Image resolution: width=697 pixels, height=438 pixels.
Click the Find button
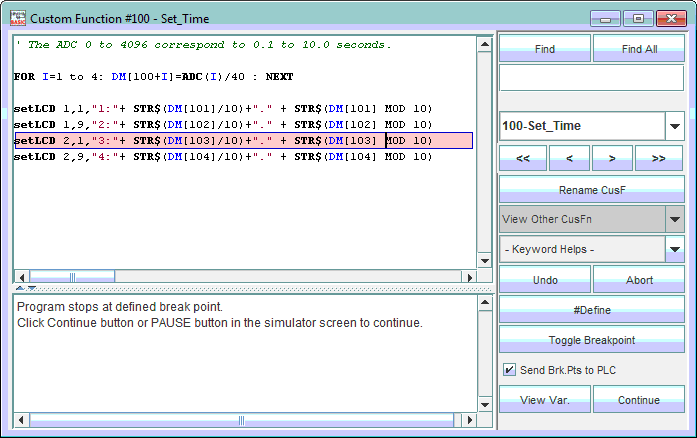tap(545, 48)
